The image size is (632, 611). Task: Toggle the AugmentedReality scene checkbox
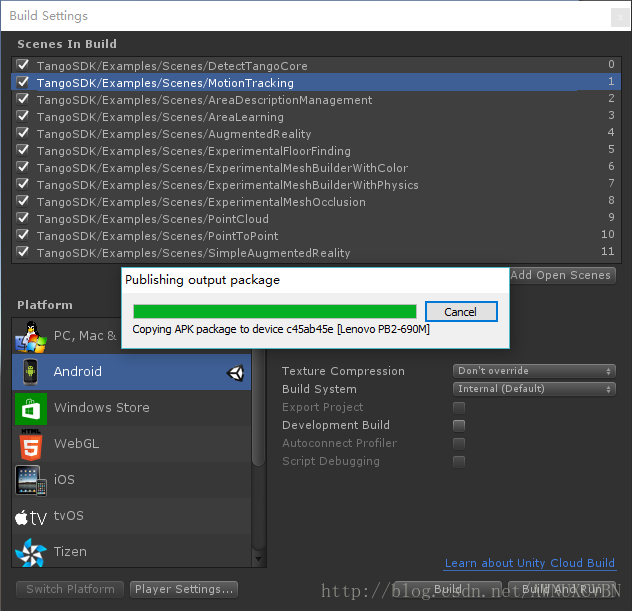(x=23, y=133)
